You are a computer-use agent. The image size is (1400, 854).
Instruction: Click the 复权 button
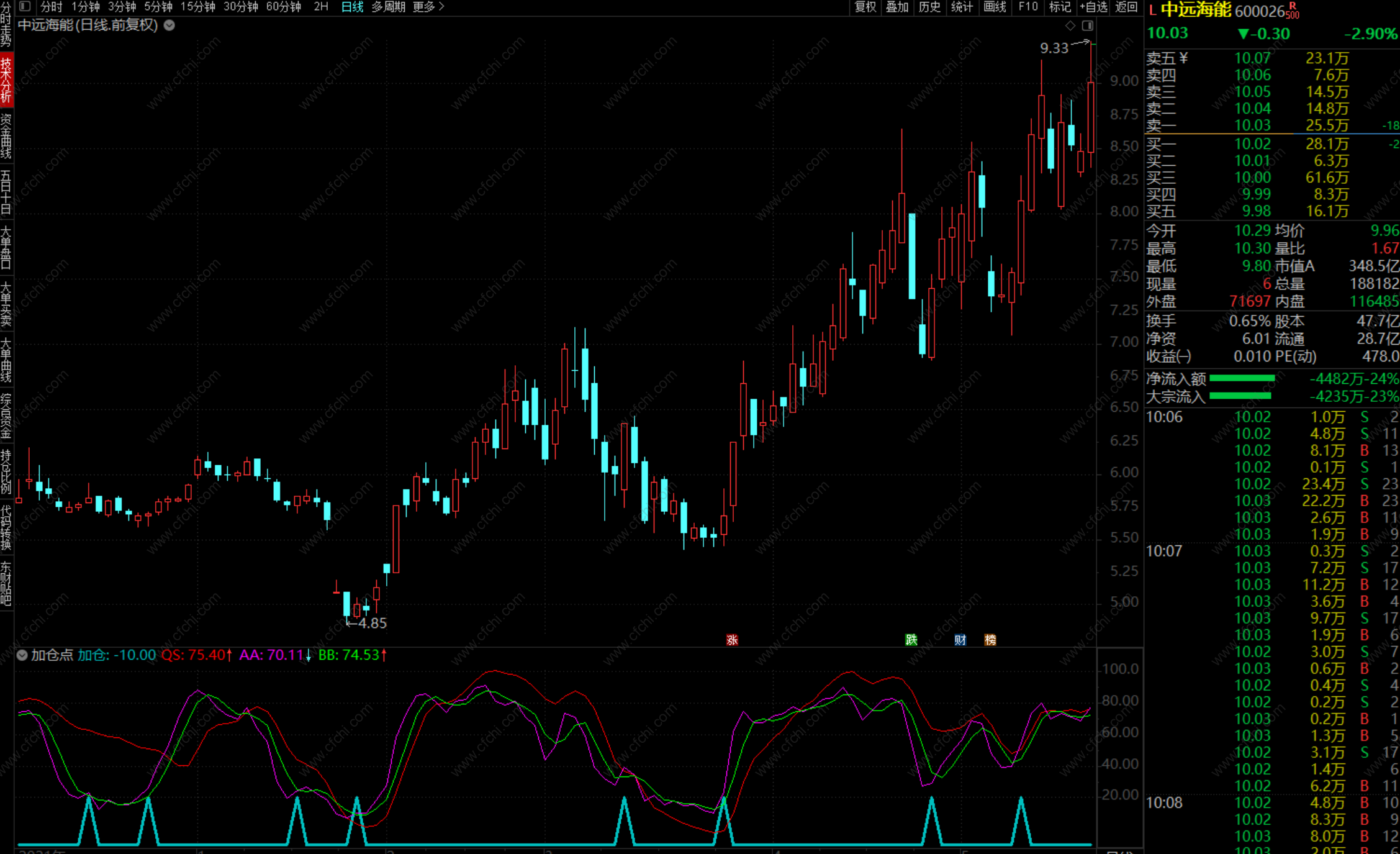tap(865, 7)
